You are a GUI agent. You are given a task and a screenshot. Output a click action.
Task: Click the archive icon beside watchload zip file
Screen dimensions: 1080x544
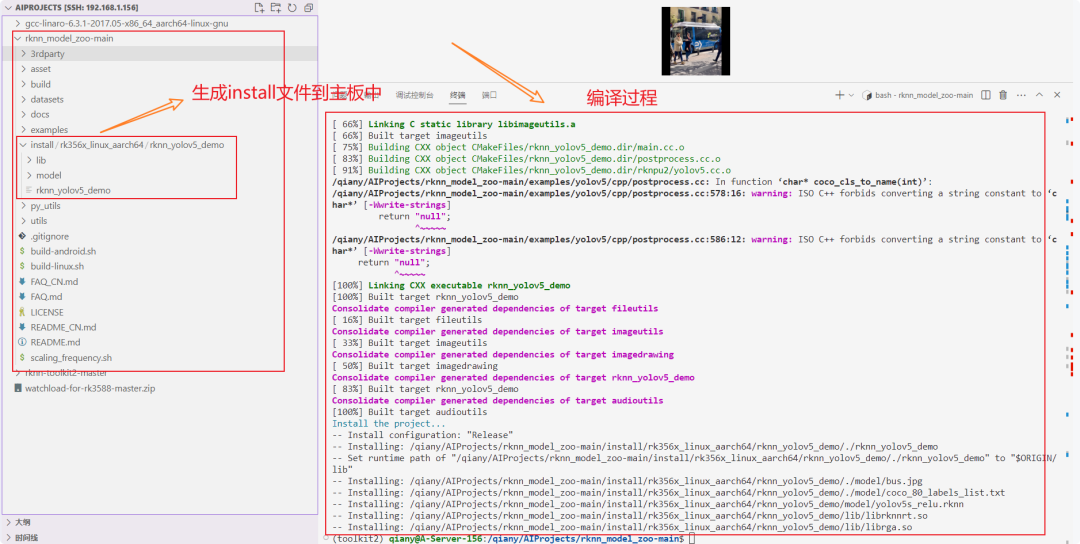(x=18, y=388)
